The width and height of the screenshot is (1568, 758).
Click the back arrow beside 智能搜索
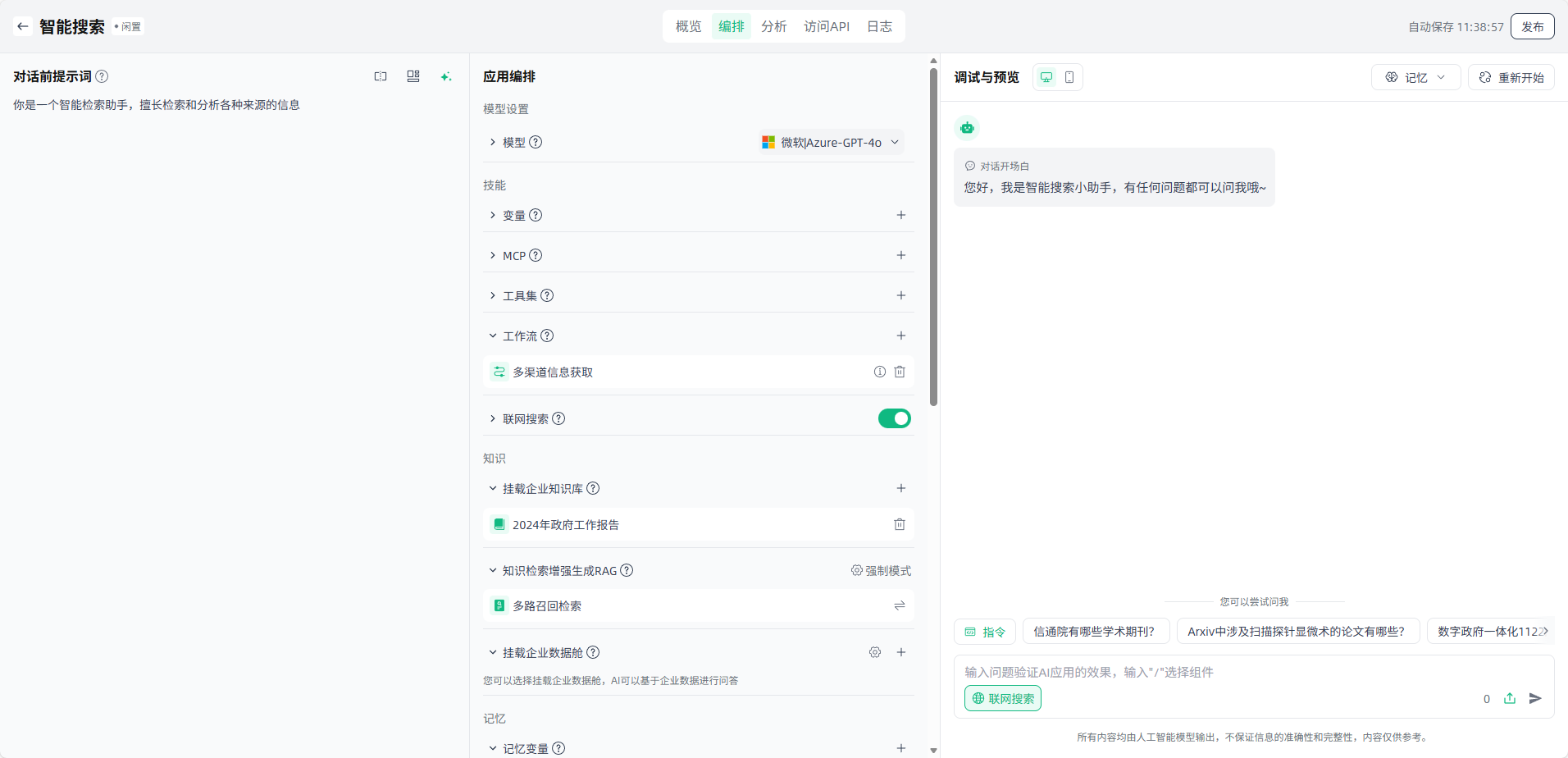pos(23,26)
